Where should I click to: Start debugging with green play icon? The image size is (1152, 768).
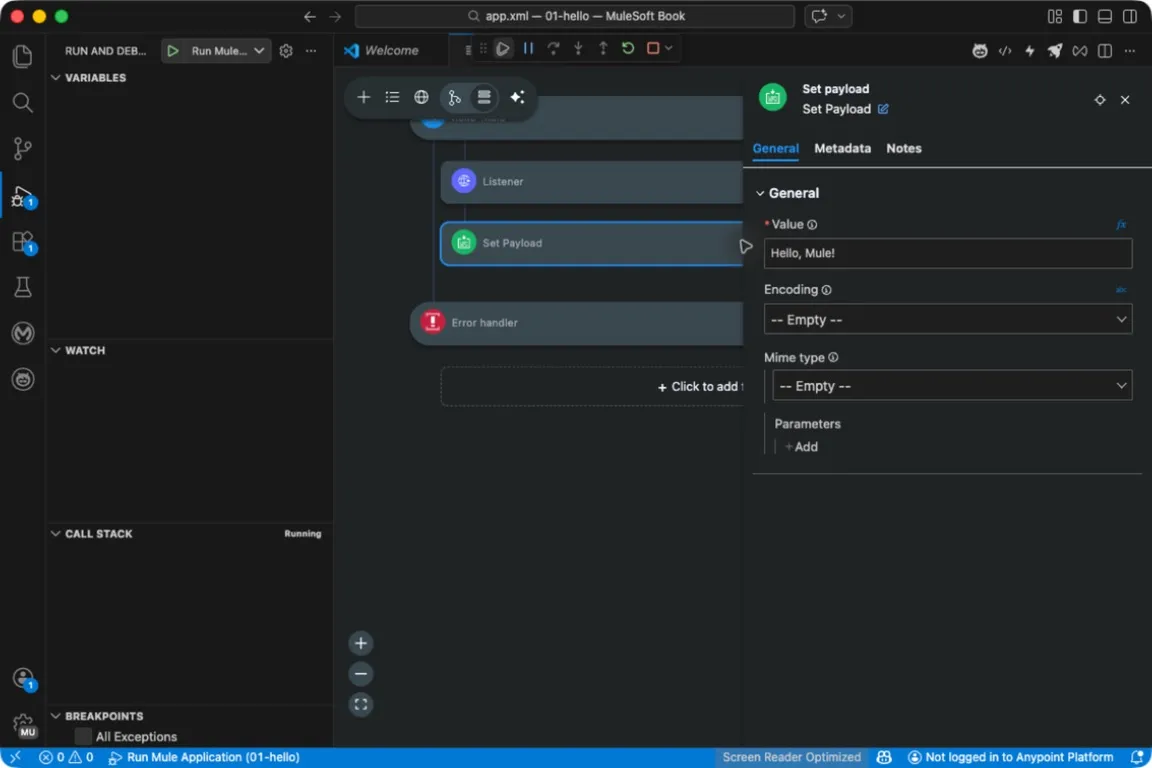(173, 51)
